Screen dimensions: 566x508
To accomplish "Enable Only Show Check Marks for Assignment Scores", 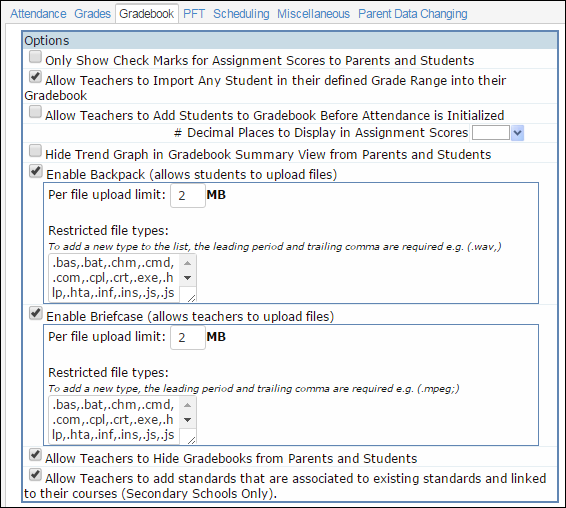I will (x=35, y=57).
